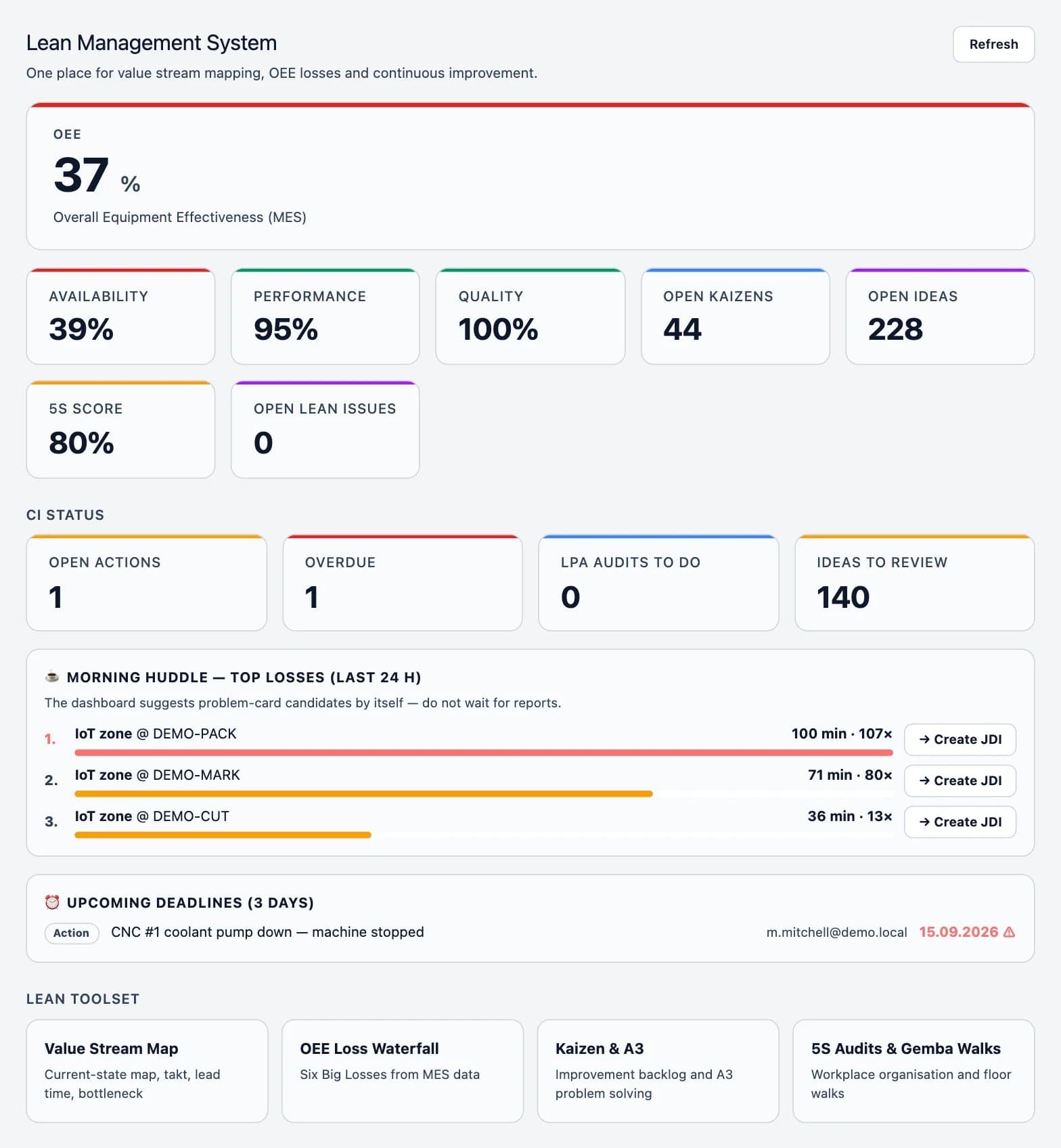Open the Kaizen & A3 card

658,1071
